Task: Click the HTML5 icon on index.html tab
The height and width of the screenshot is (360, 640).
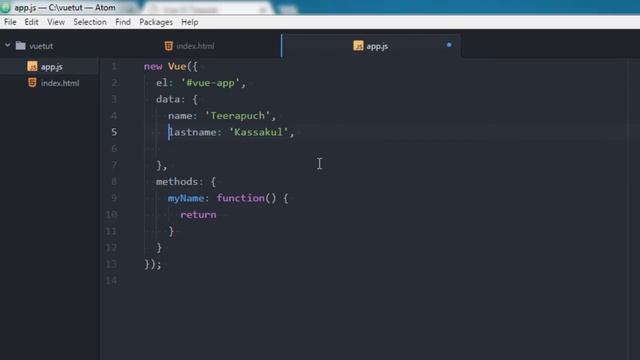Action: [169, 46]
